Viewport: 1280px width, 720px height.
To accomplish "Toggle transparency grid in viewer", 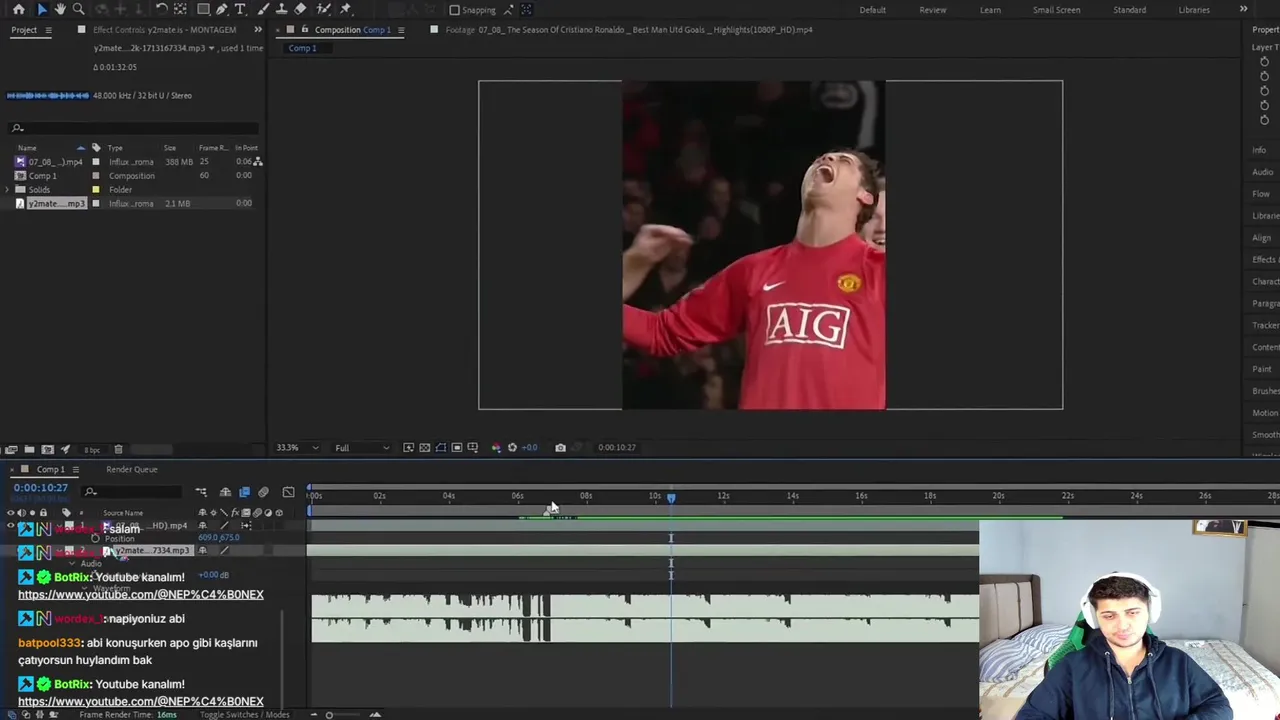I will [x=424, y=447].
